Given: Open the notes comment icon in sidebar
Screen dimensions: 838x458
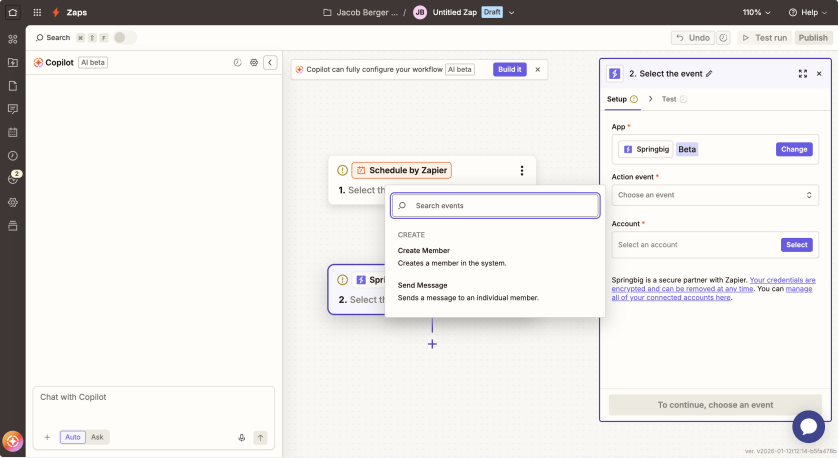Looking at the screenshot, I should pyautogui.click(x=13, y=109).
